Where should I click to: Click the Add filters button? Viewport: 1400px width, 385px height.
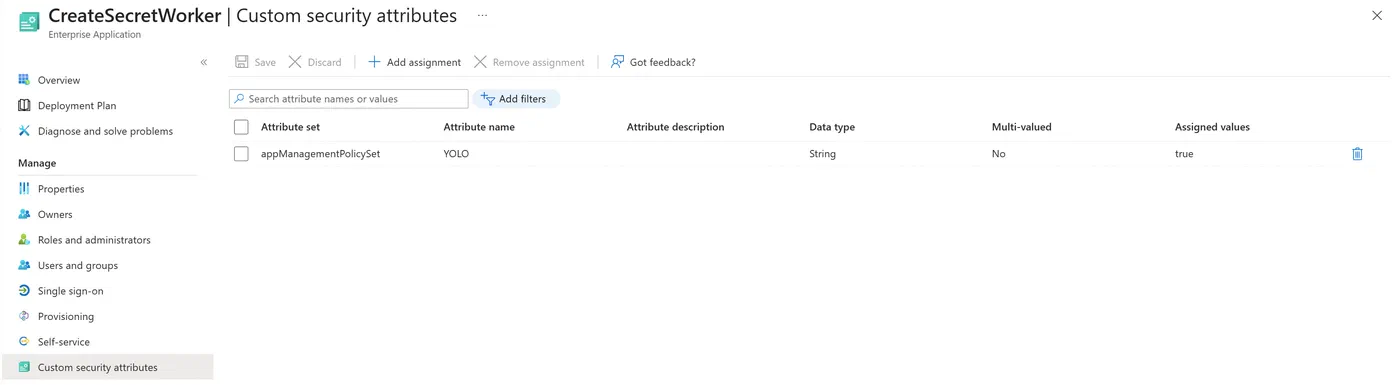click(x=515, y=99)
